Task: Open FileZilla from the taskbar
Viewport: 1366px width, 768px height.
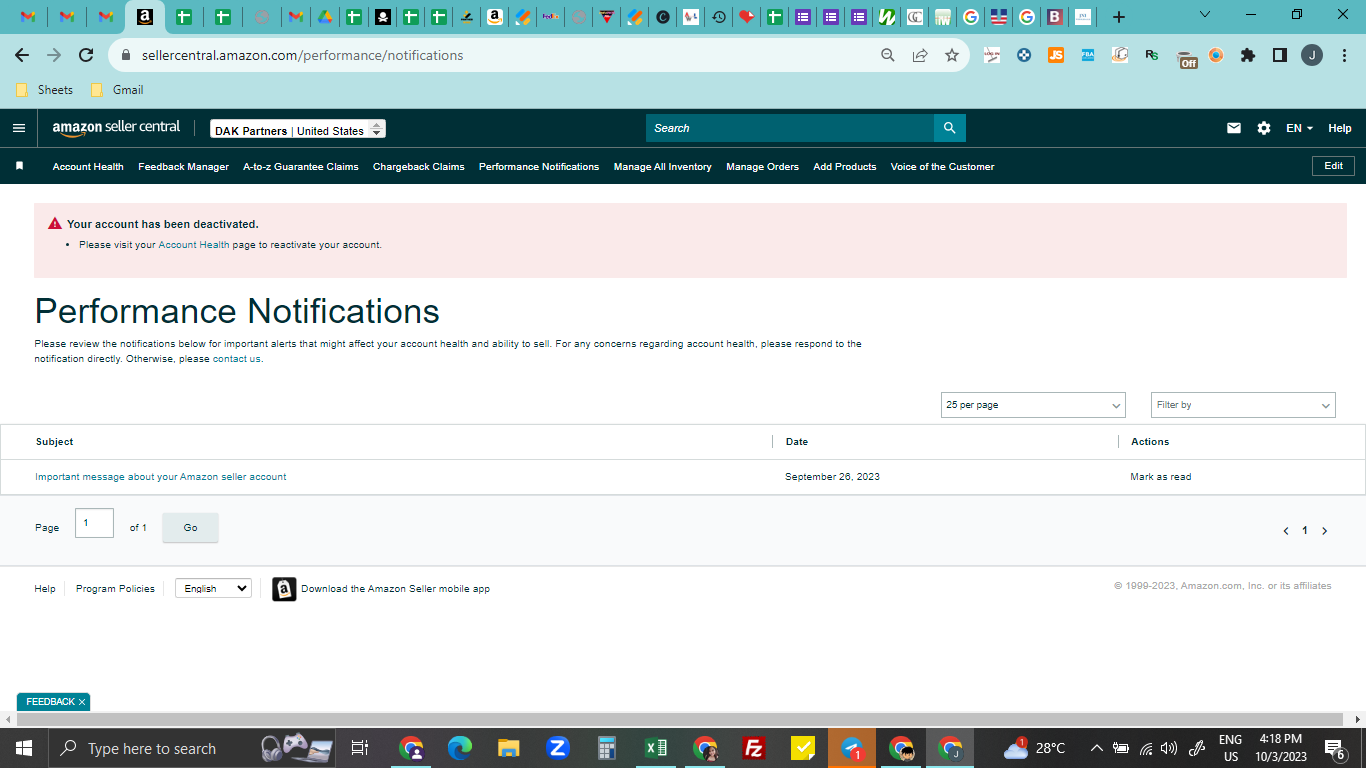Action: [x=754, y=748]
